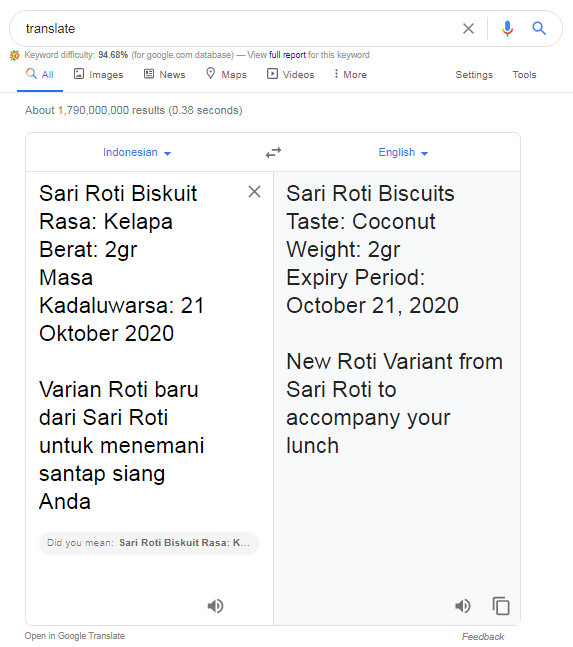The width and height of the screenshot is (573, 647).
Task: Clear the Indonesian source text
Action: click(x=255, y=191)
